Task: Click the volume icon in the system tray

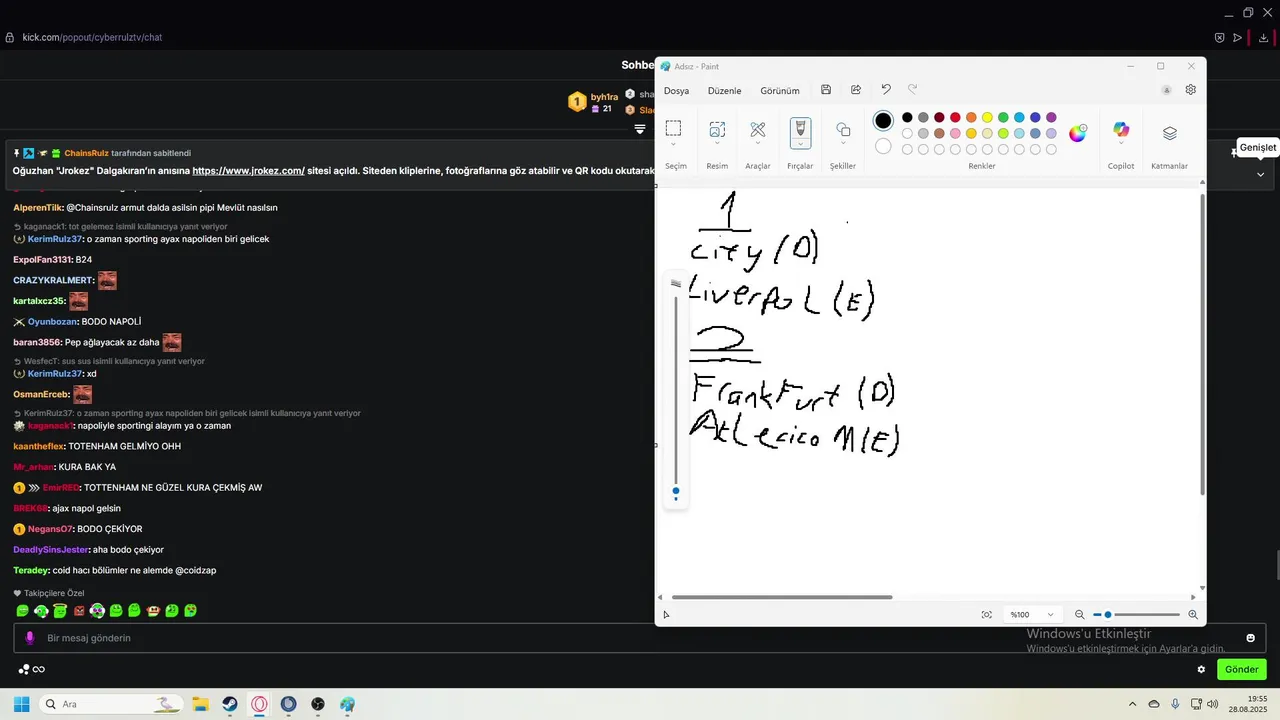Action: point(1213,704)
